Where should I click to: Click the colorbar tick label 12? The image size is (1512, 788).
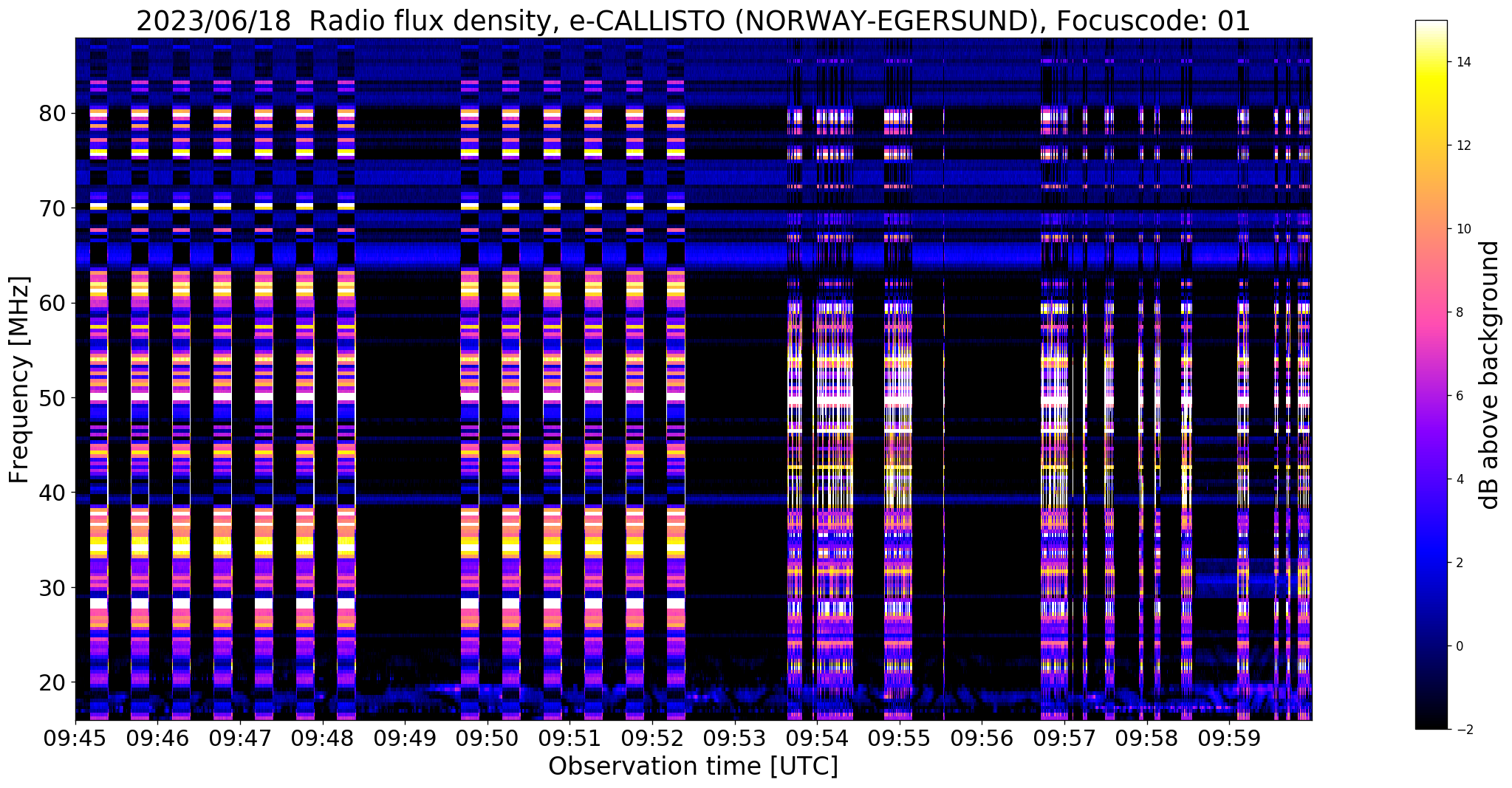pos(1463,145)
